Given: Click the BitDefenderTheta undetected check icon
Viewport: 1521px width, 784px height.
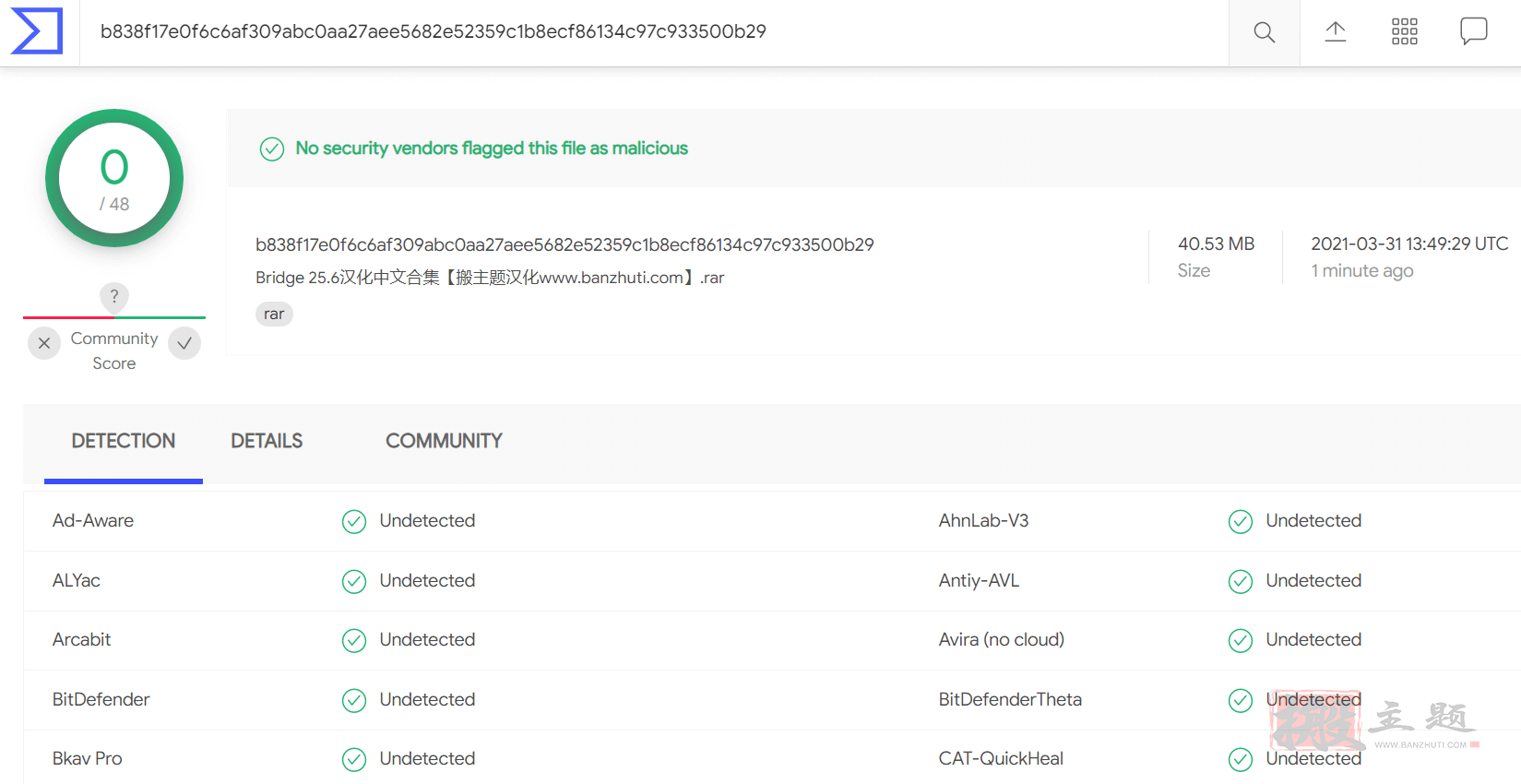Looking at the screenshot, I should 1241,700.
